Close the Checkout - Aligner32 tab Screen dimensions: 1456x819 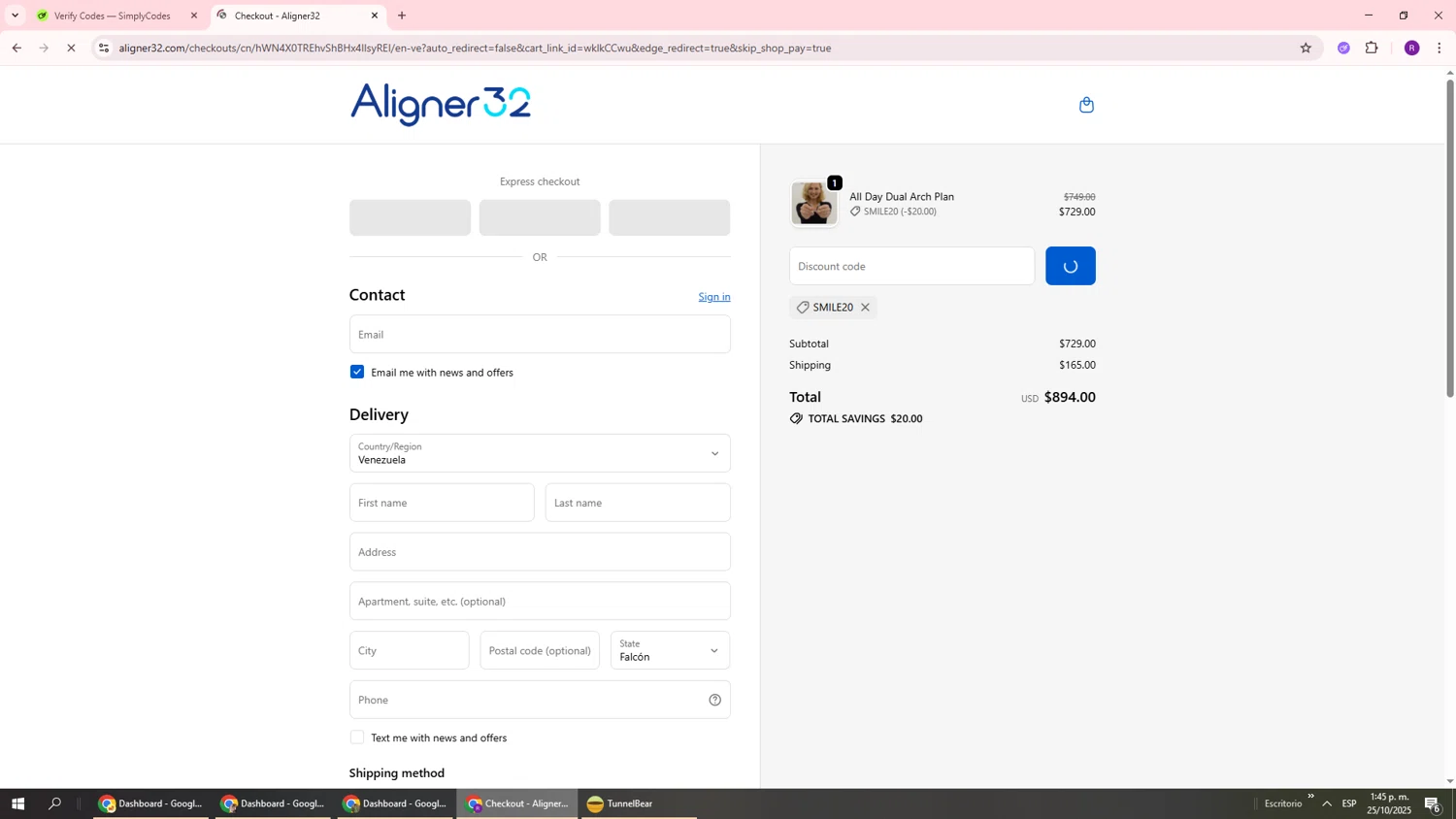point(375,16)
